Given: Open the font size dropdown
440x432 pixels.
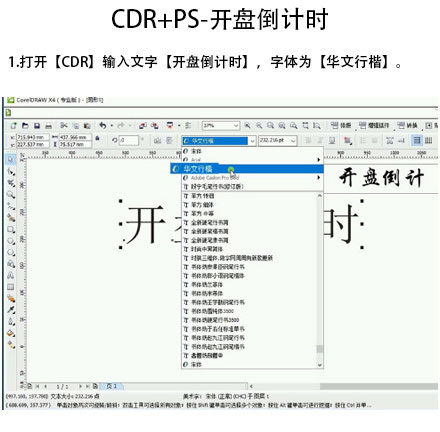Looking at the screenshot, I should tap(293, 141).
